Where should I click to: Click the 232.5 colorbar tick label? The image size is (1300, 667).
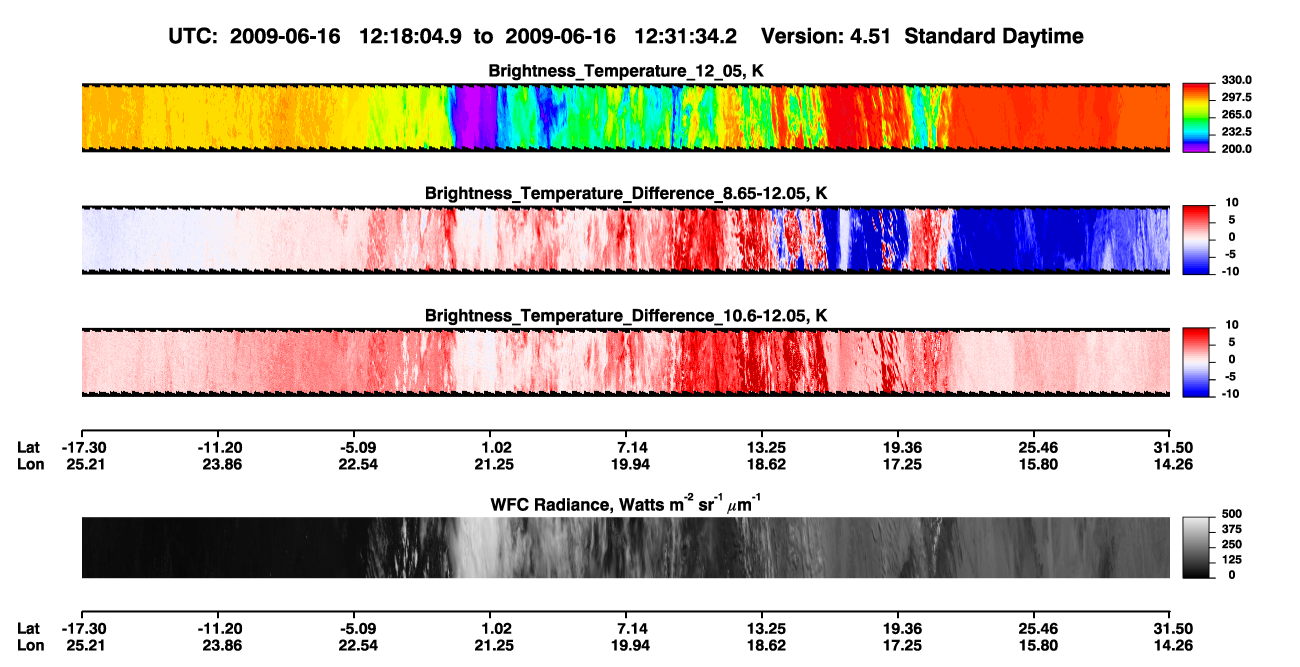(x=1234, y=131)
